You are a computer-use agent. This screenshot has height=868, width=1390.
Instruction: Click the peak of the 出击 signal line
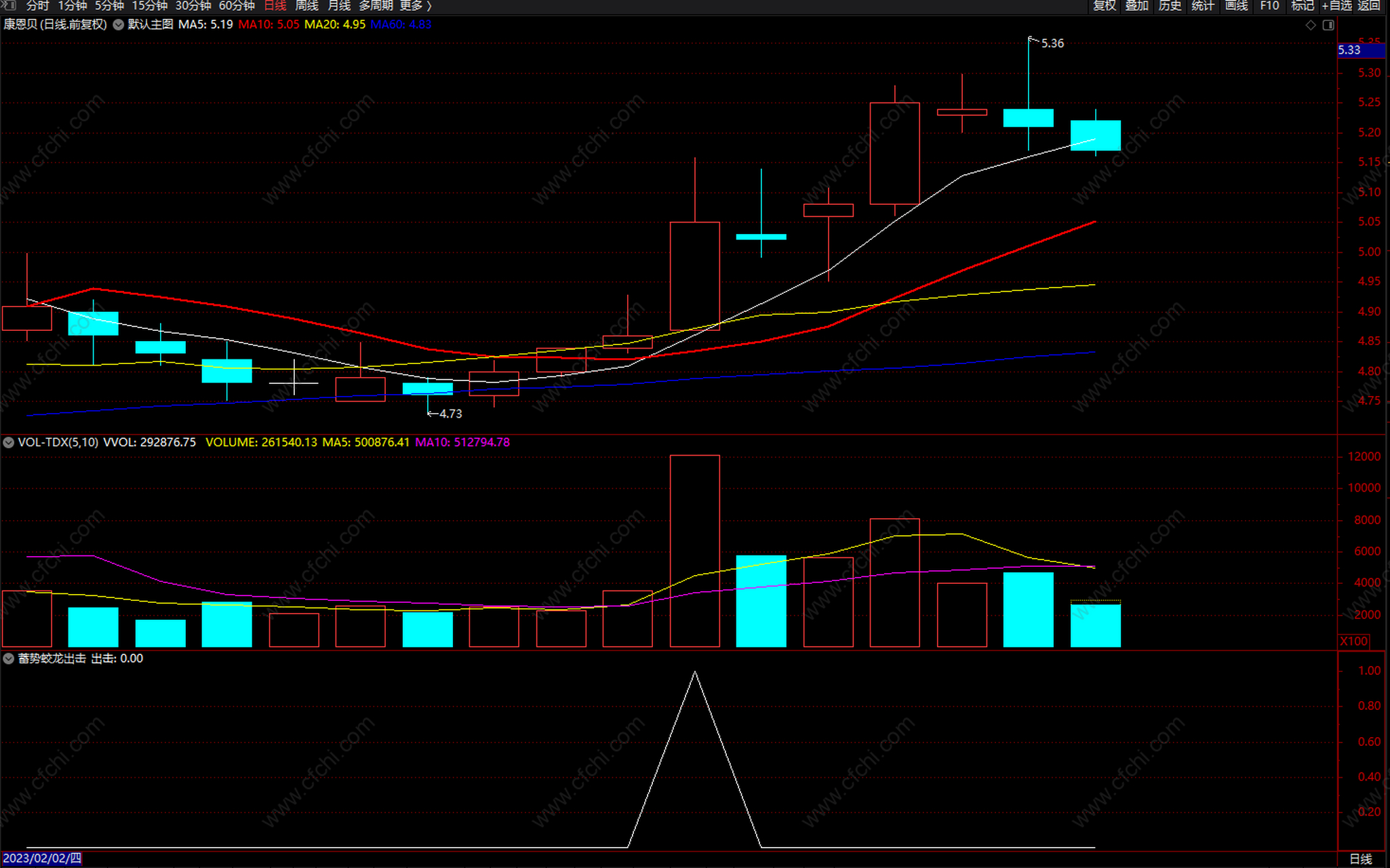(x=695, y=672)
